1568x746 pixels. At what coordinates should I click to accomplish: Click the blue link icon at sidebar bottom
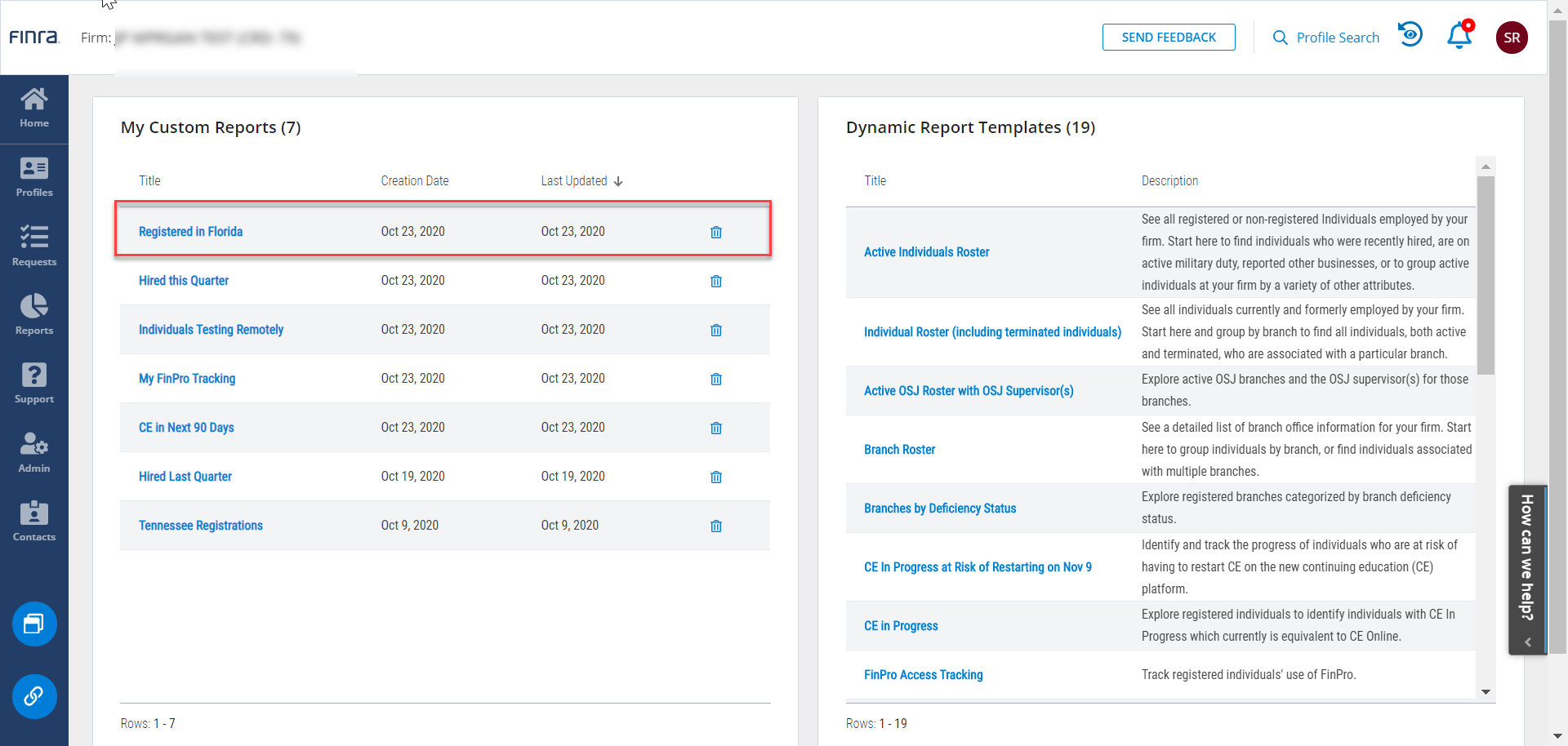click(33, 696)
